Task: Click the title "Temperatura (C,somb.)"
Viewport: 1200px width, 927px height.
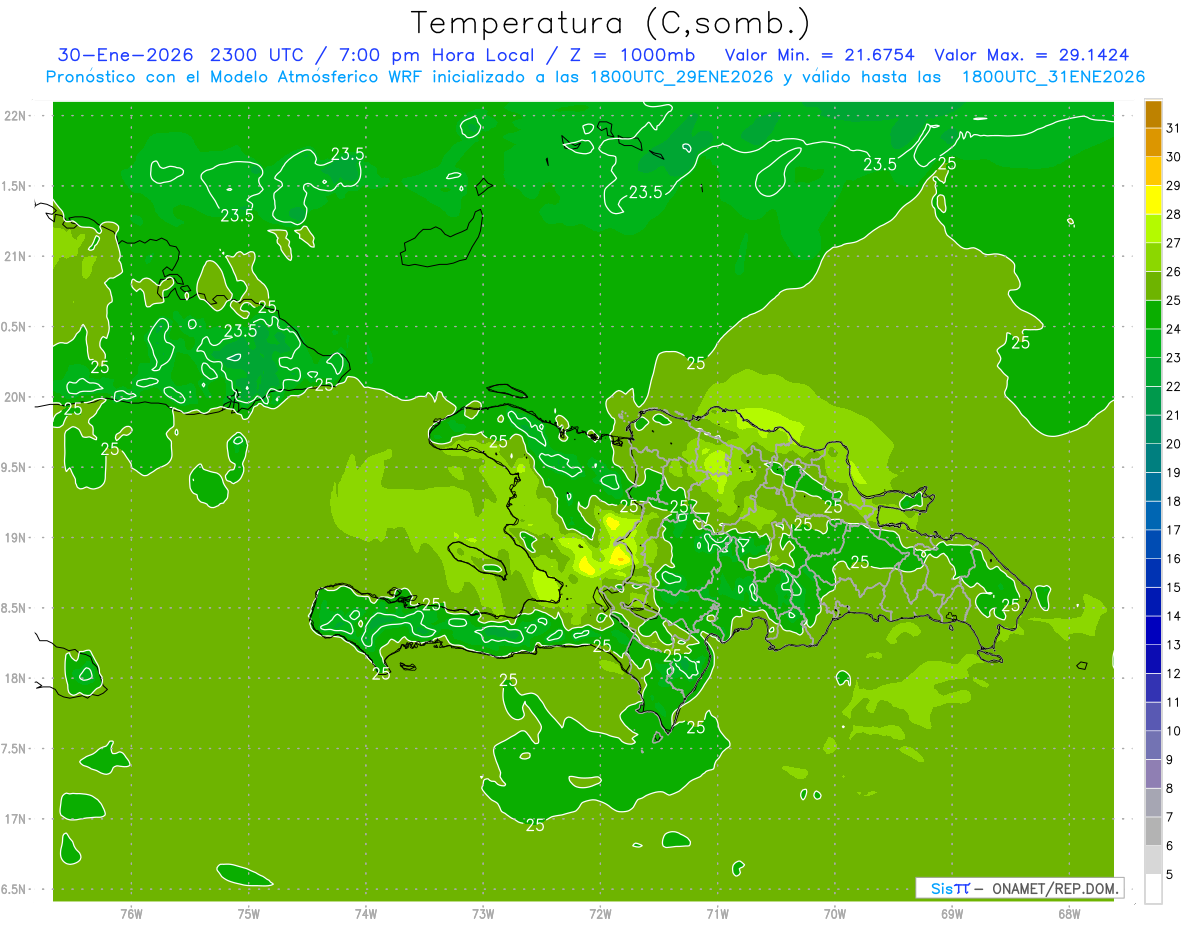Action: (x=611, y=23)
